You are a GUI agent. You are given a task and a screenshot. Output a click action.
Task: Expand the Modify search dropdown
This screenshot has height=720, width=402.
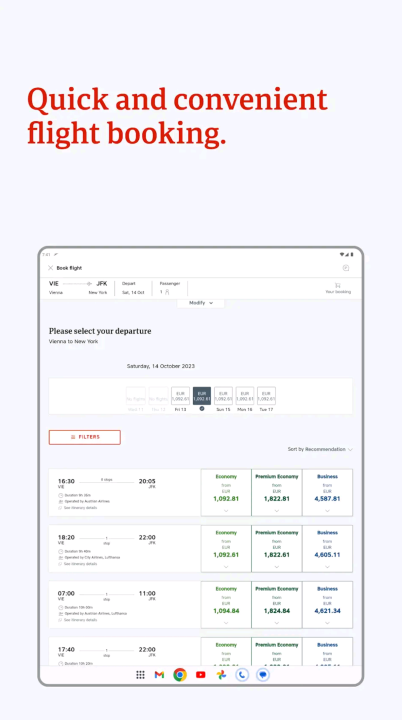click(x=201, y=303)
